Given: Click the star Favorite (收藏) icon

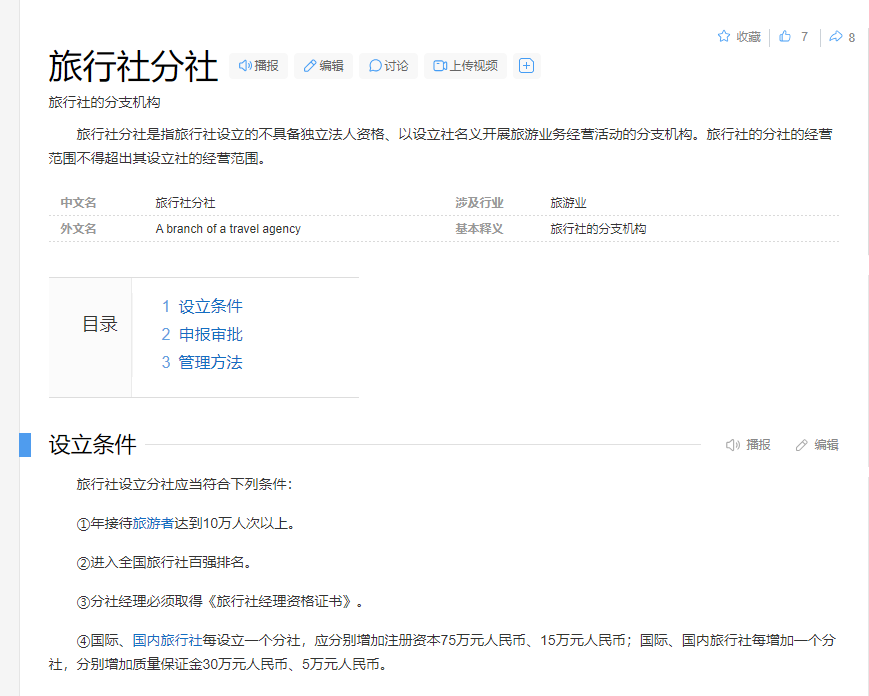Looking at the screenshot, I should (724, 37).
